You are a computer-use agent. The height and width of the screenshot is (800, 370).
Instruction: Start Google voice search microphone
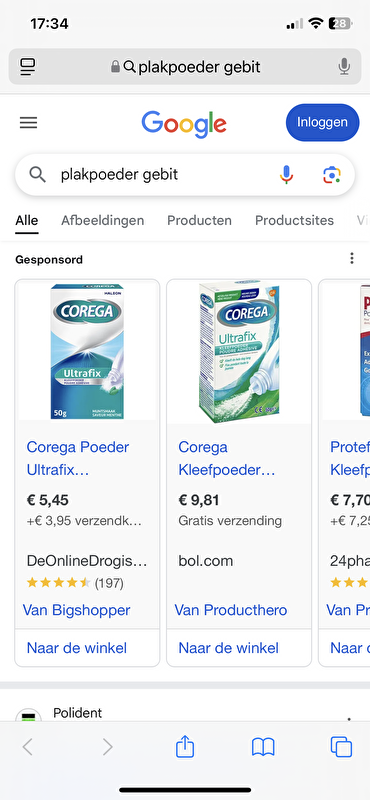pyautogui.click(x=287, y=174)
